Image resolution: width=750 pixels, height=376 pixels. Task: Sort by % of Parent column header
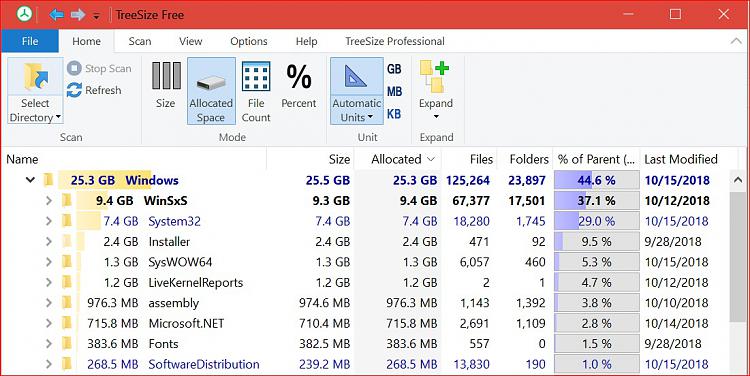click(x=596, y=159)
